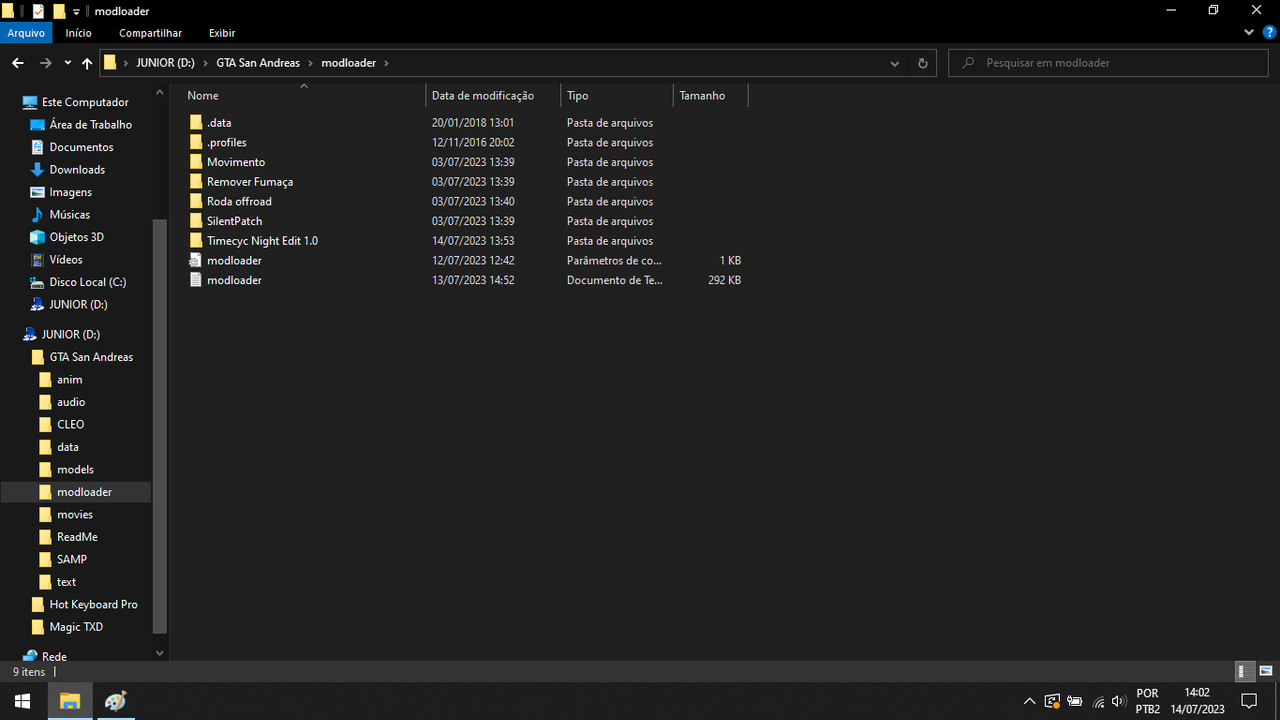Open Customize Quick Access Toolbar dropdown
This screenshot has height=720, width=1280.
coord(77,11)
